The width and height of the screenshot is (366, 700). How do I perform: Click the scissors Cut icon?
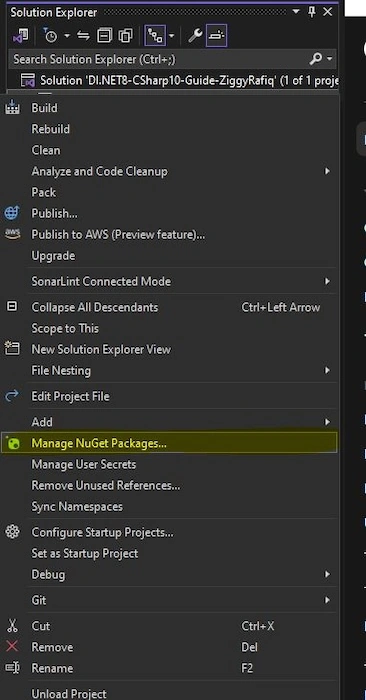tap(12, 626)
